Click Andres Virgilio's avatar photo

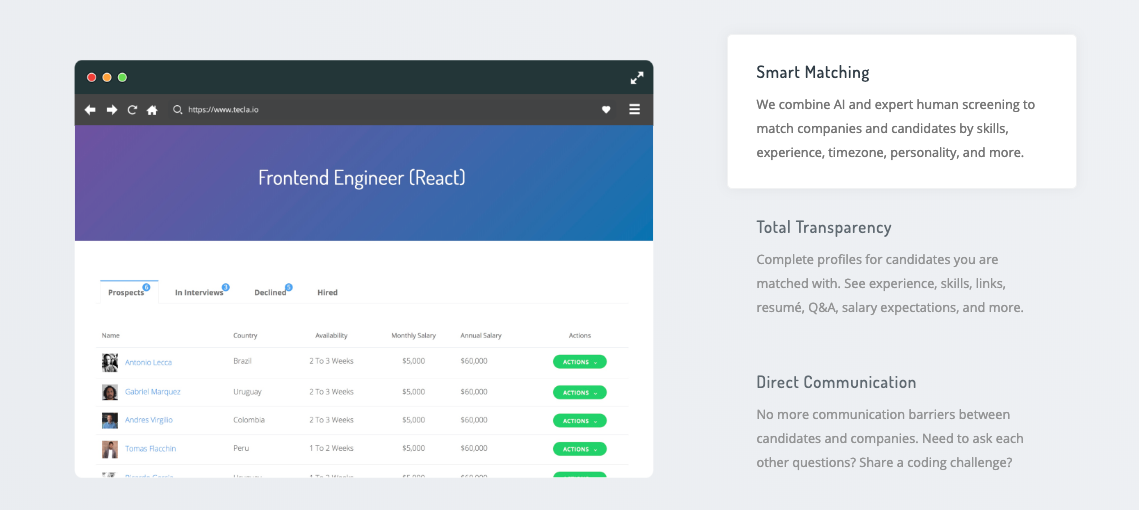tap(110, 421)
